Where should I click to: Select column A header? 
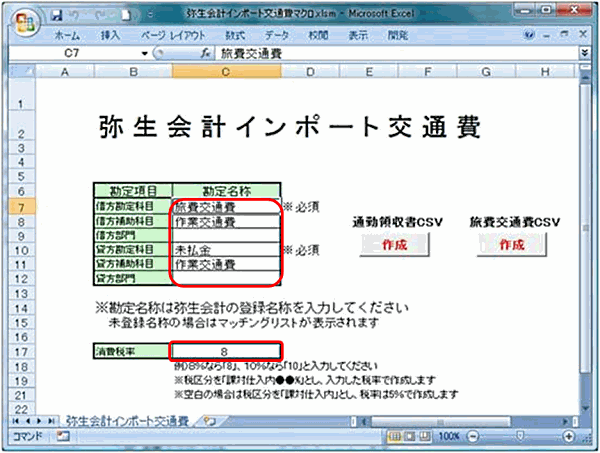point(65,72)
